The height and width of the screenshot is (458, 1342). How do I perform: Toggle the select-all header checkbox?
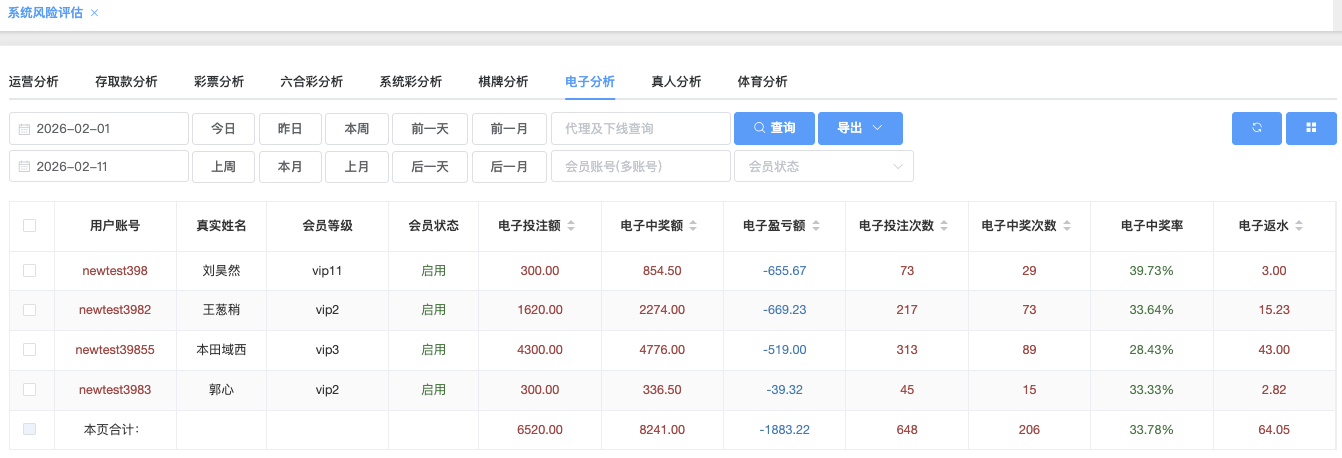tap(30, 226)
